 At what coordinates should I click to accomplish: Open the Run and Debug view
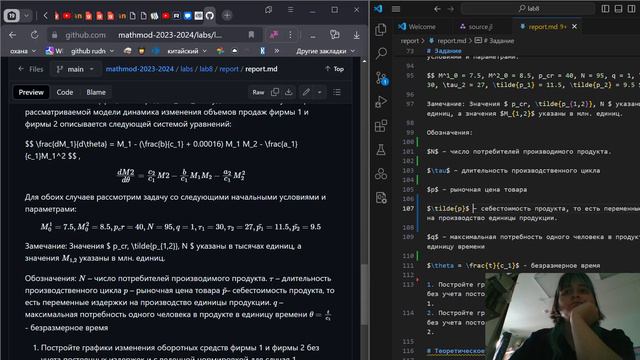click(x=381, y=101)
